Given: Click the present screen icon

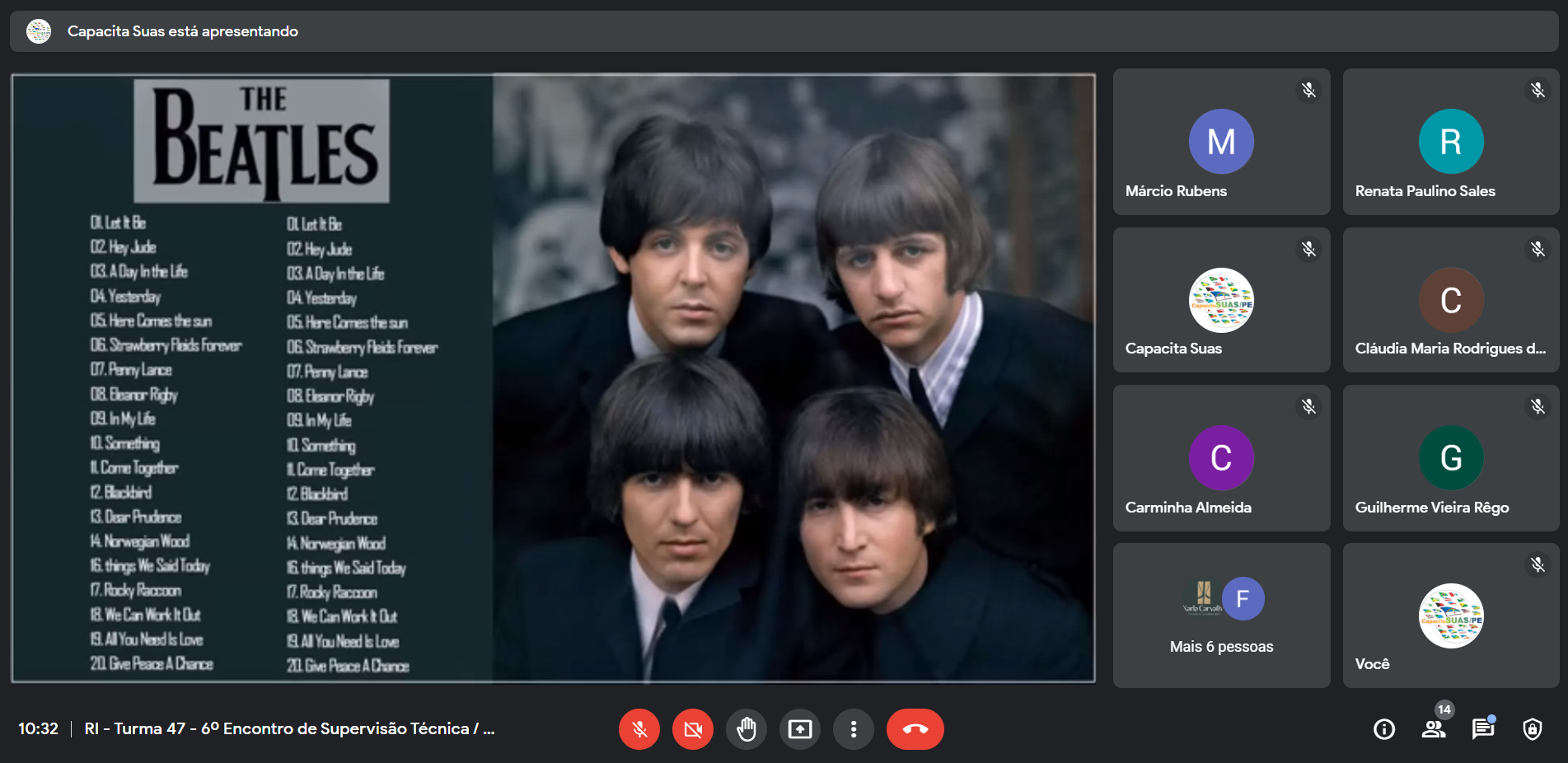Looking at the screenshot, I should click(800, 729).
